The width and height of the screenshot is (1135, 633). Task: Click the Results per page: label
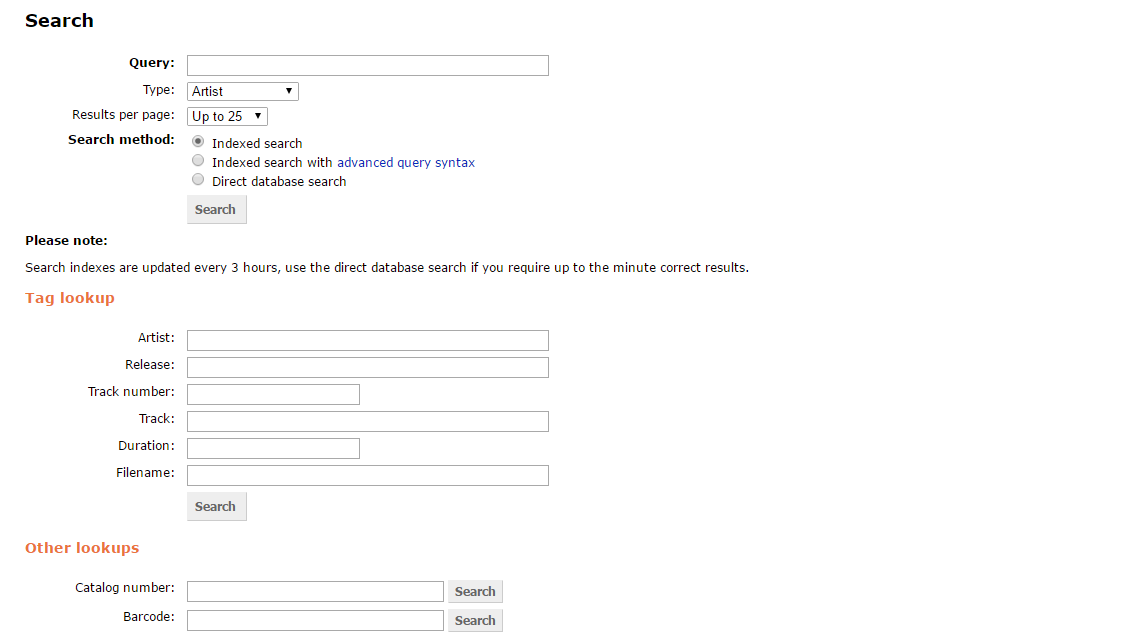click(123, 114)
